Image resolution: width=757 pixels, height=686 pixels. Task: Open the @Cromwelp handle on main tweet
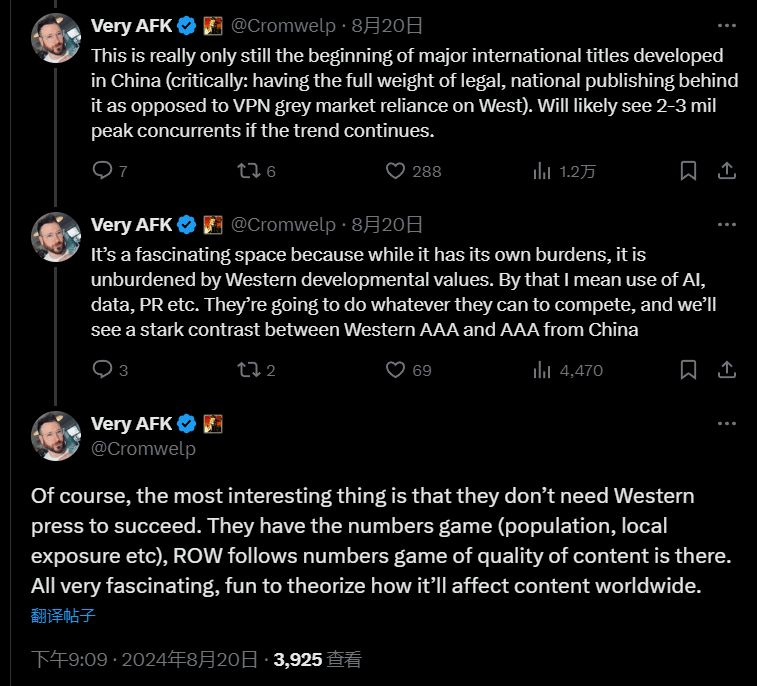point(143,449)
